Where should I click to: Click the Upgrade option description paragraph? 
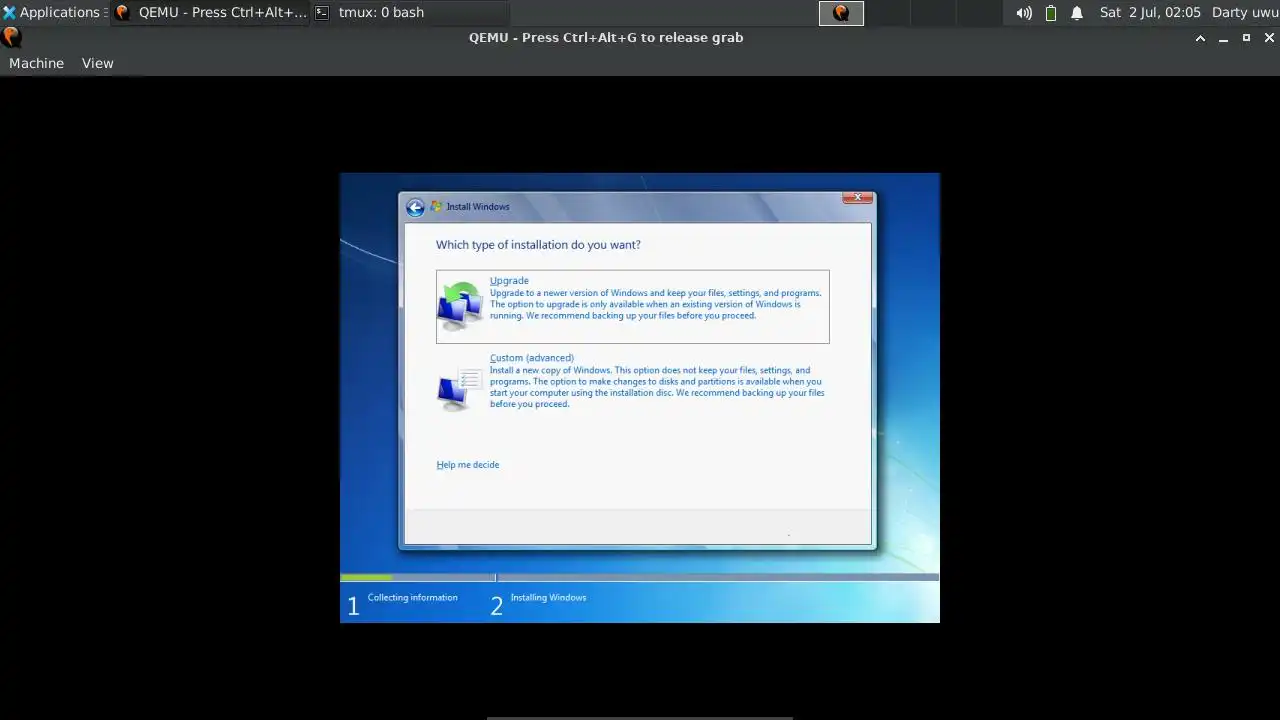tap(656, 304)
